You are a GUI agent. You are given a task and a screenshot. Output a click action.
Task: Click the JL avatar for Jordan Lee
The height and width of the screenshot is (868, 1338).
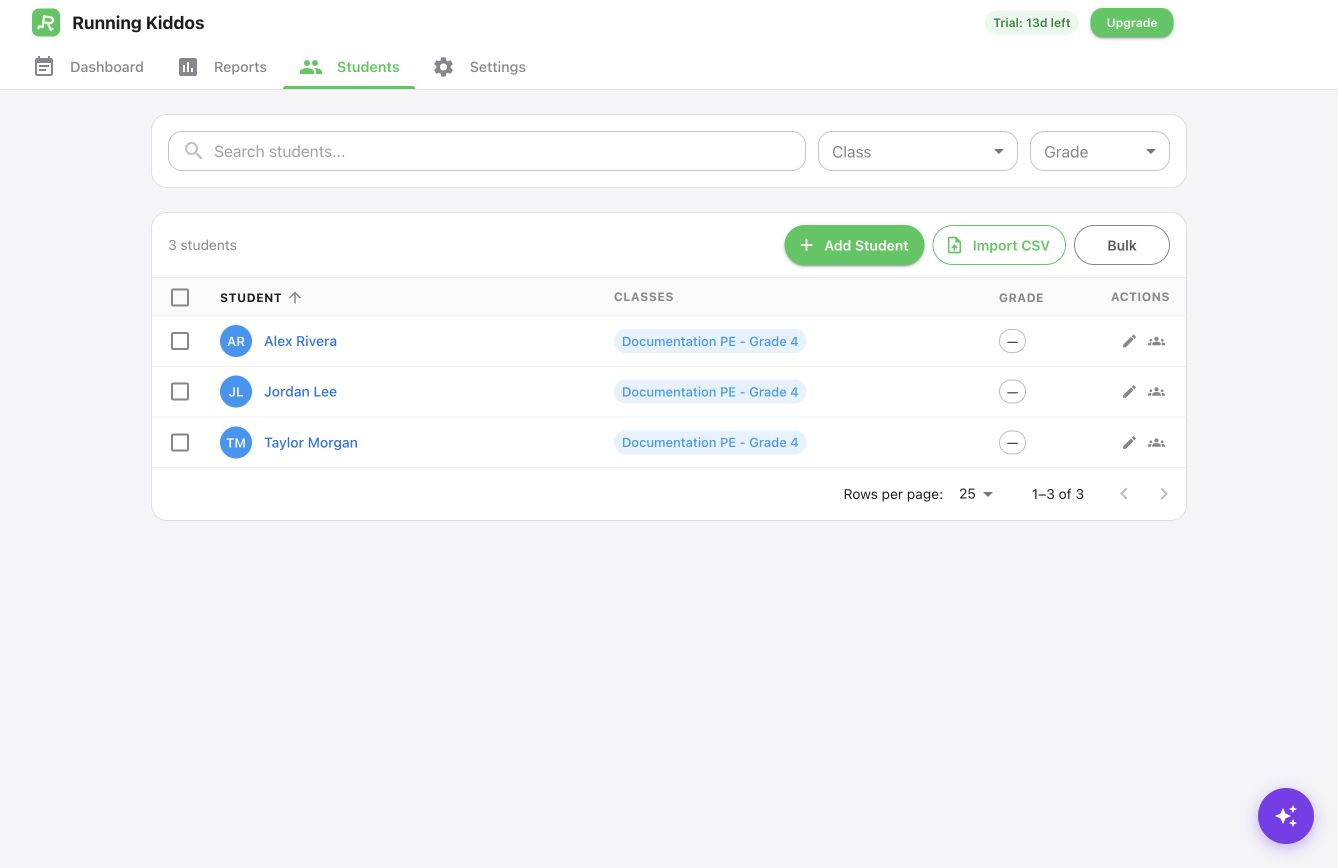[x=236, y=392]
